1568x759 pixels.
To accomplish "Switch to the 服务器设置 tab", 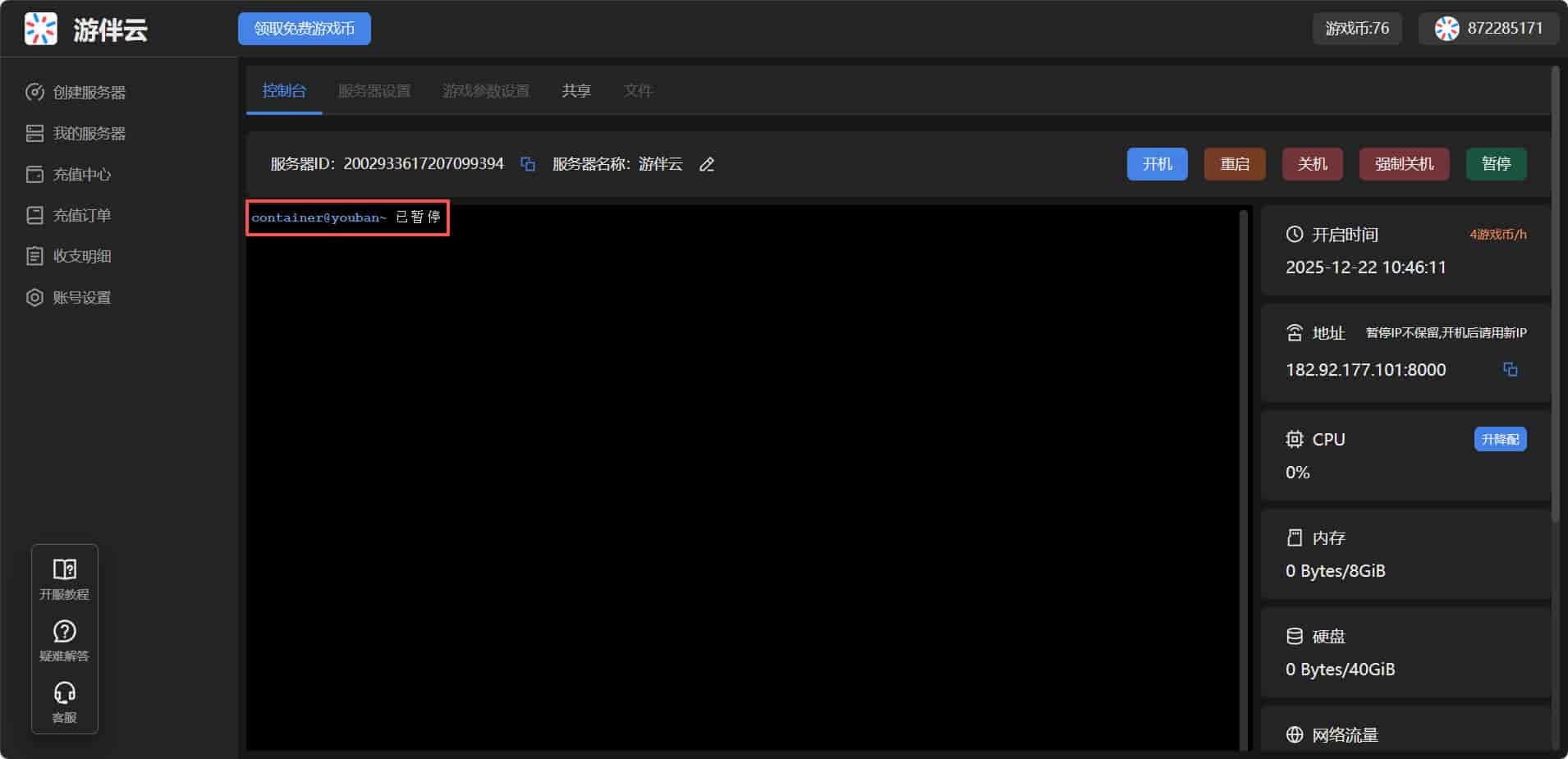I will 374,91.
